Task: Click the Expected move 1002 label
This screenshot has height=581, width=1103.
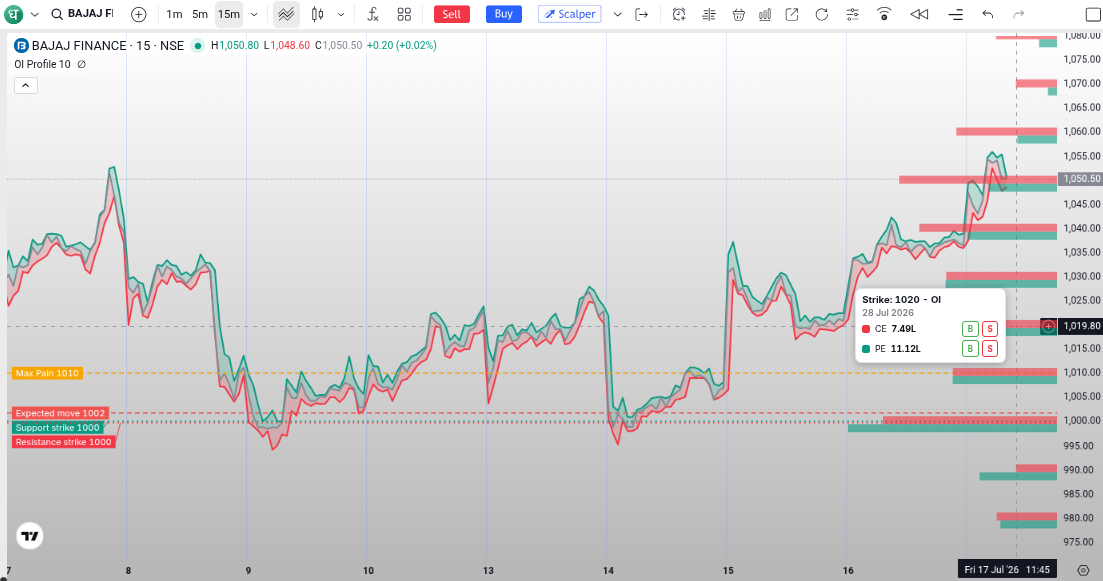Action: (x=60, y=413)
